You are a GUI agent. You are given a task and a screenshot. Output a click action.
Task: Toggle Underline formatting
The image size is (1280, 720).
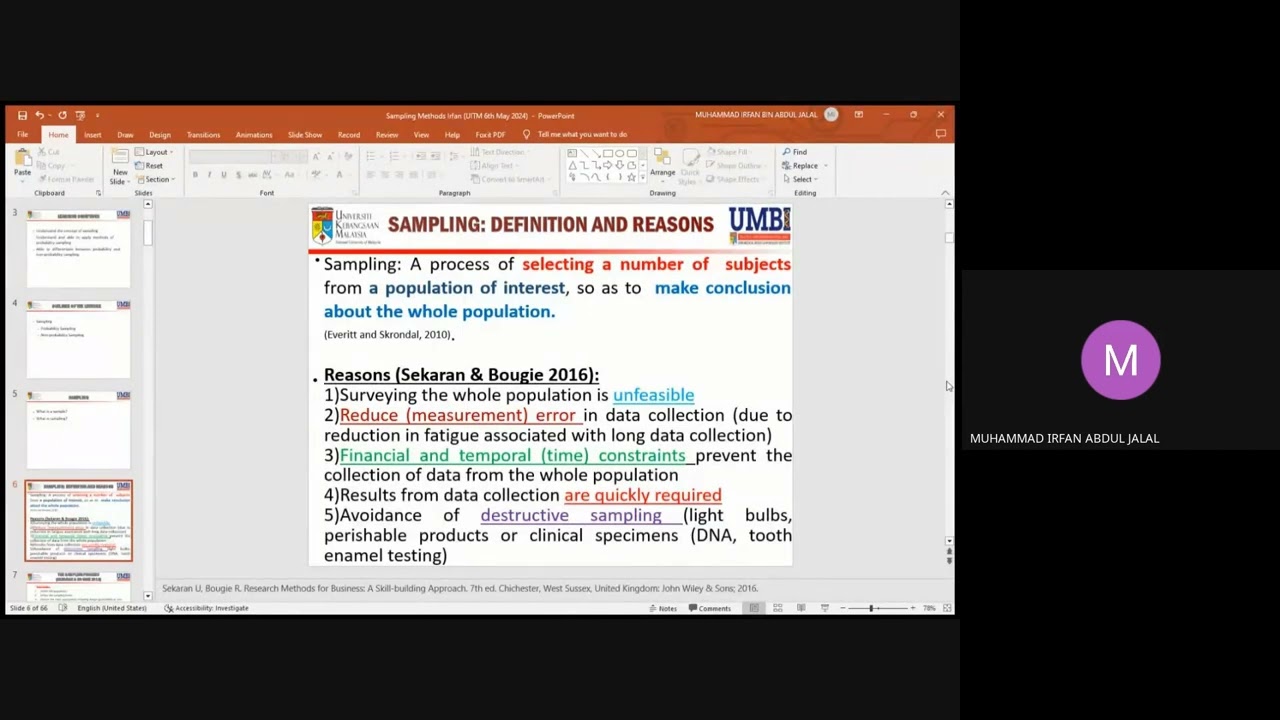223,175
